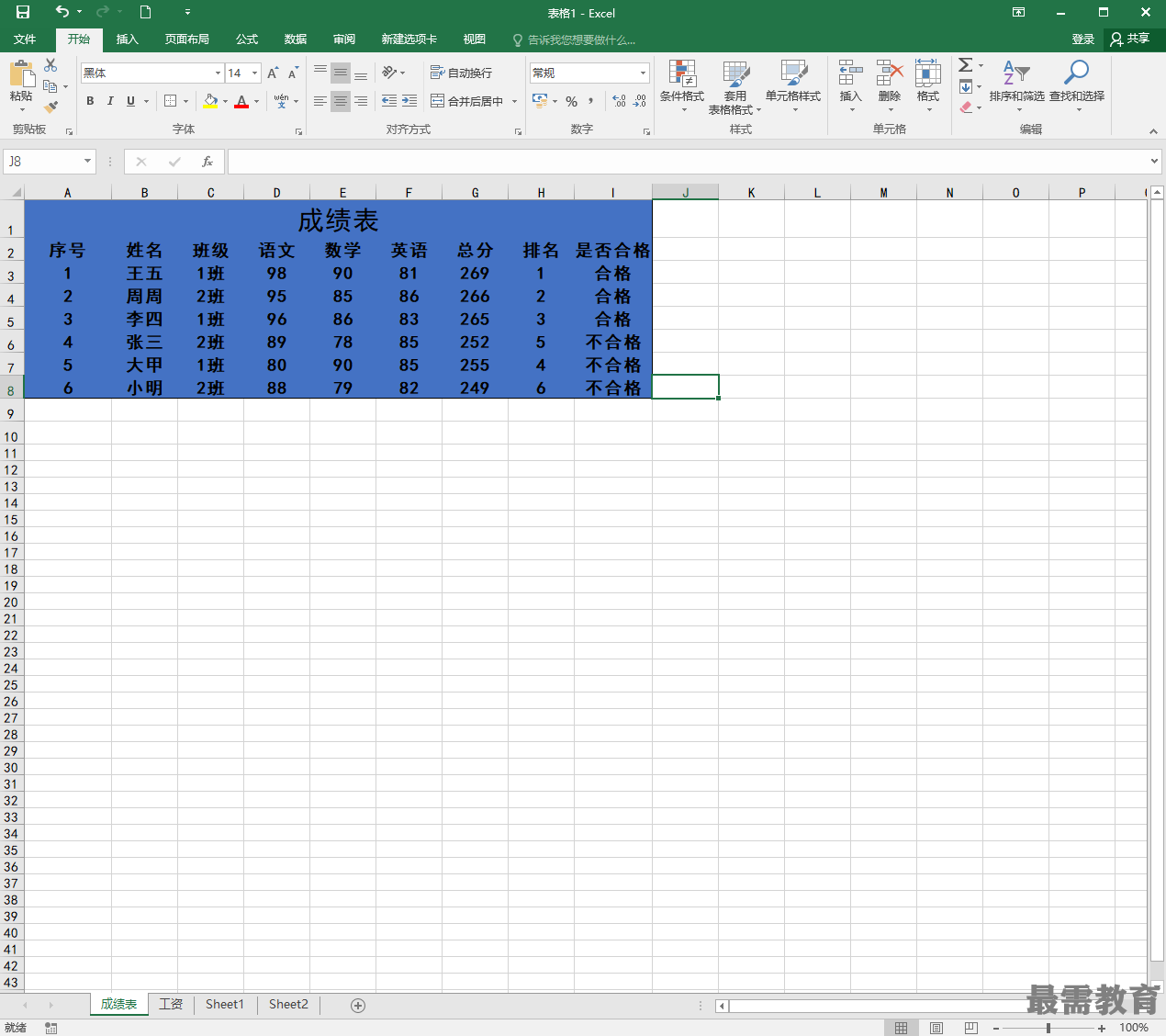The image size is (1166, 1036).
Task: Open Conditional Formatting (条件格式)
Action: (682, 87)
